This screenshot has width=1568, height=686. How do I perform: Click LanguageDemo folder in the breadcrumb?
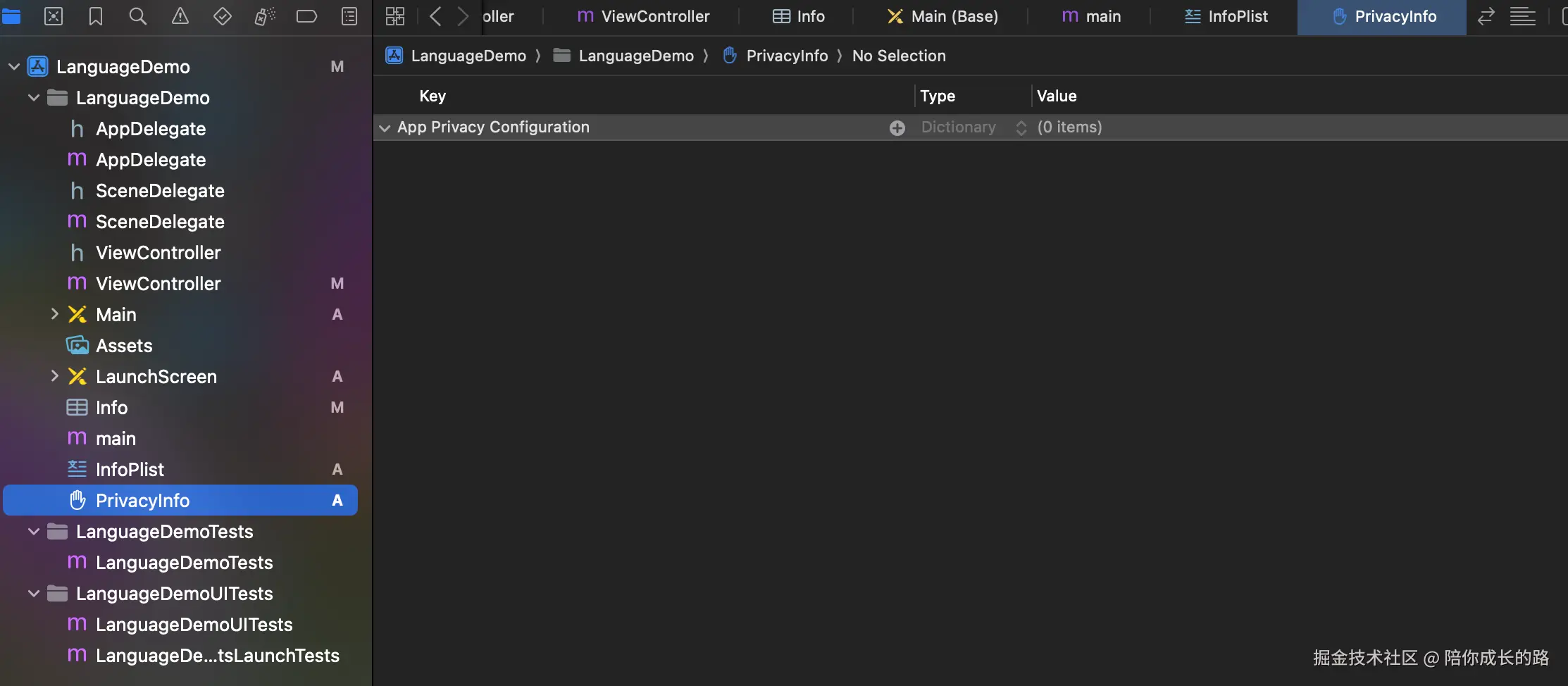pos(636,56)
